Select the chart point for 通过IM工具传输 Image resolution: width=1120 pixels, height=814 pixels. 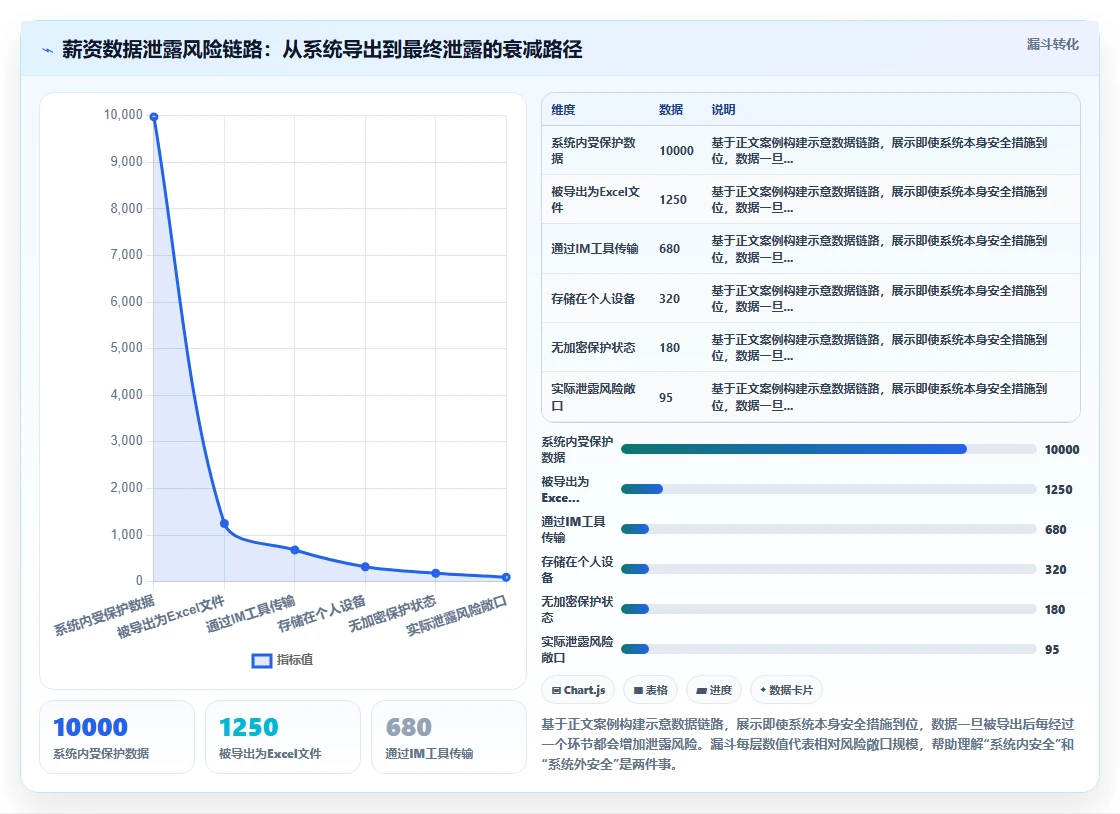coord(295,550)
